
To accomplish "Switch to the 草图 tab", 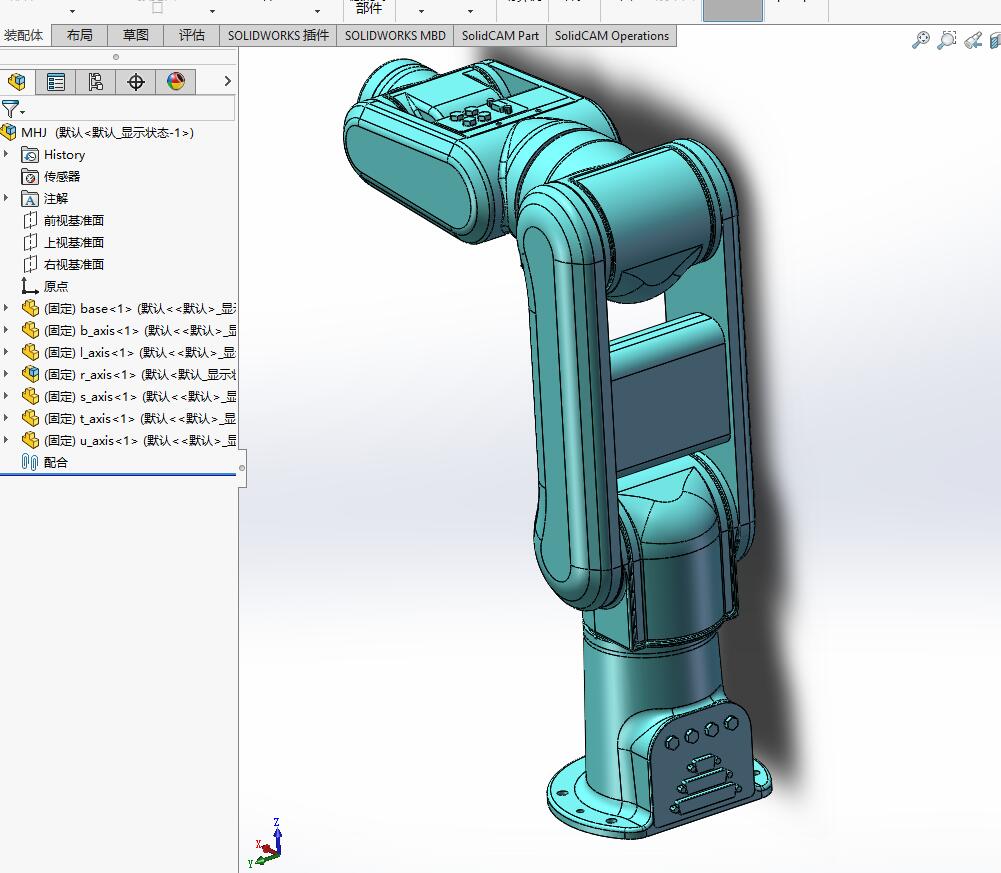I will [x=135, y=36].
